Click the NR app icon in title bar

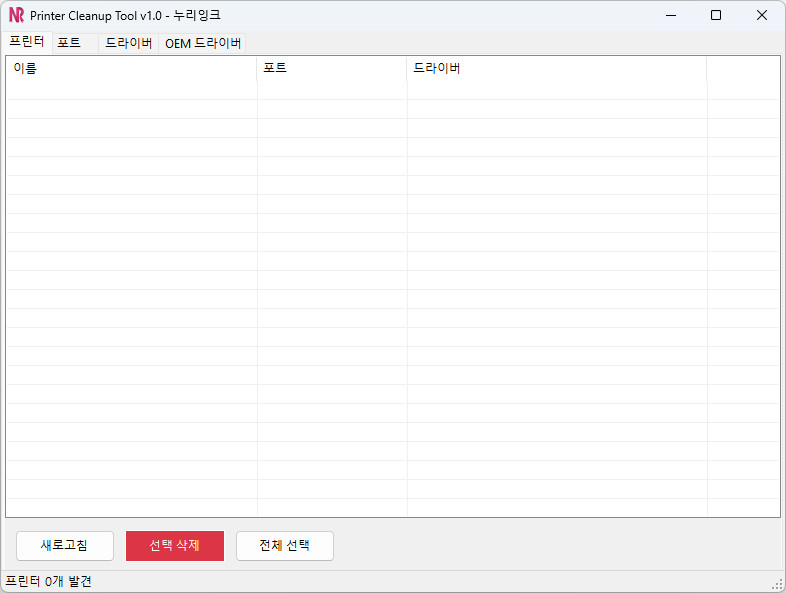click(x=16, y=15)
